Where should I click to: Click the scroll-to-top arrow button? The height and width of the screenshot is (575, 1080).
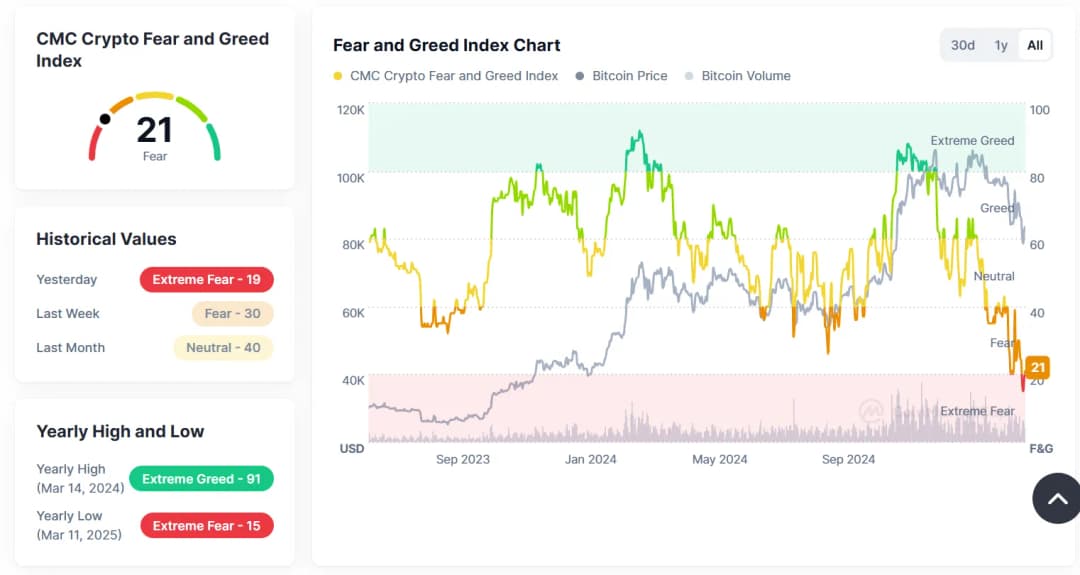pos(1057,497)
